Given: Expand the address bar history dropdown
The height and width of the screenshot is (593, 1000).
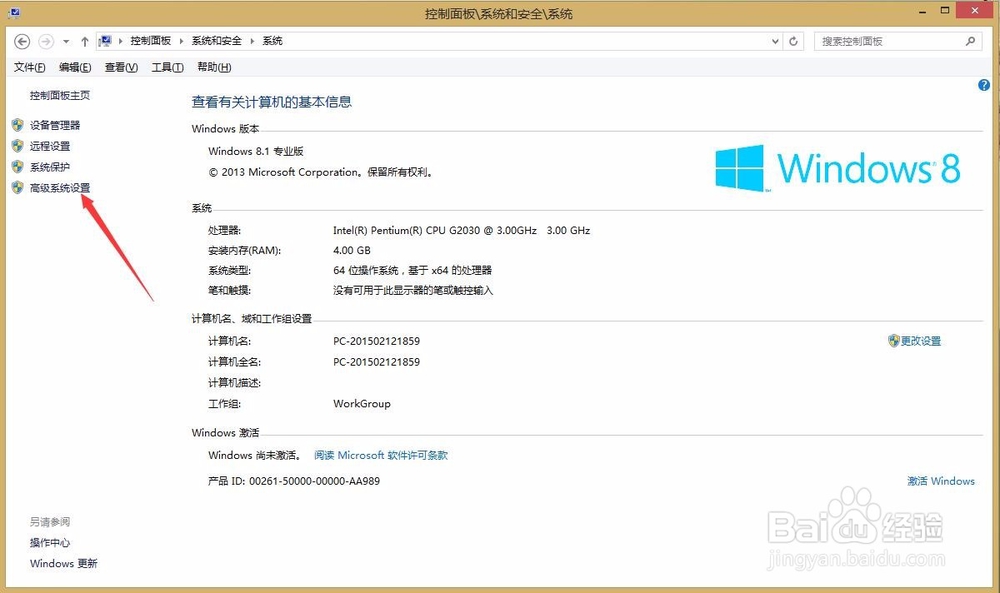Looking at the screenshot, I should 775,41.
